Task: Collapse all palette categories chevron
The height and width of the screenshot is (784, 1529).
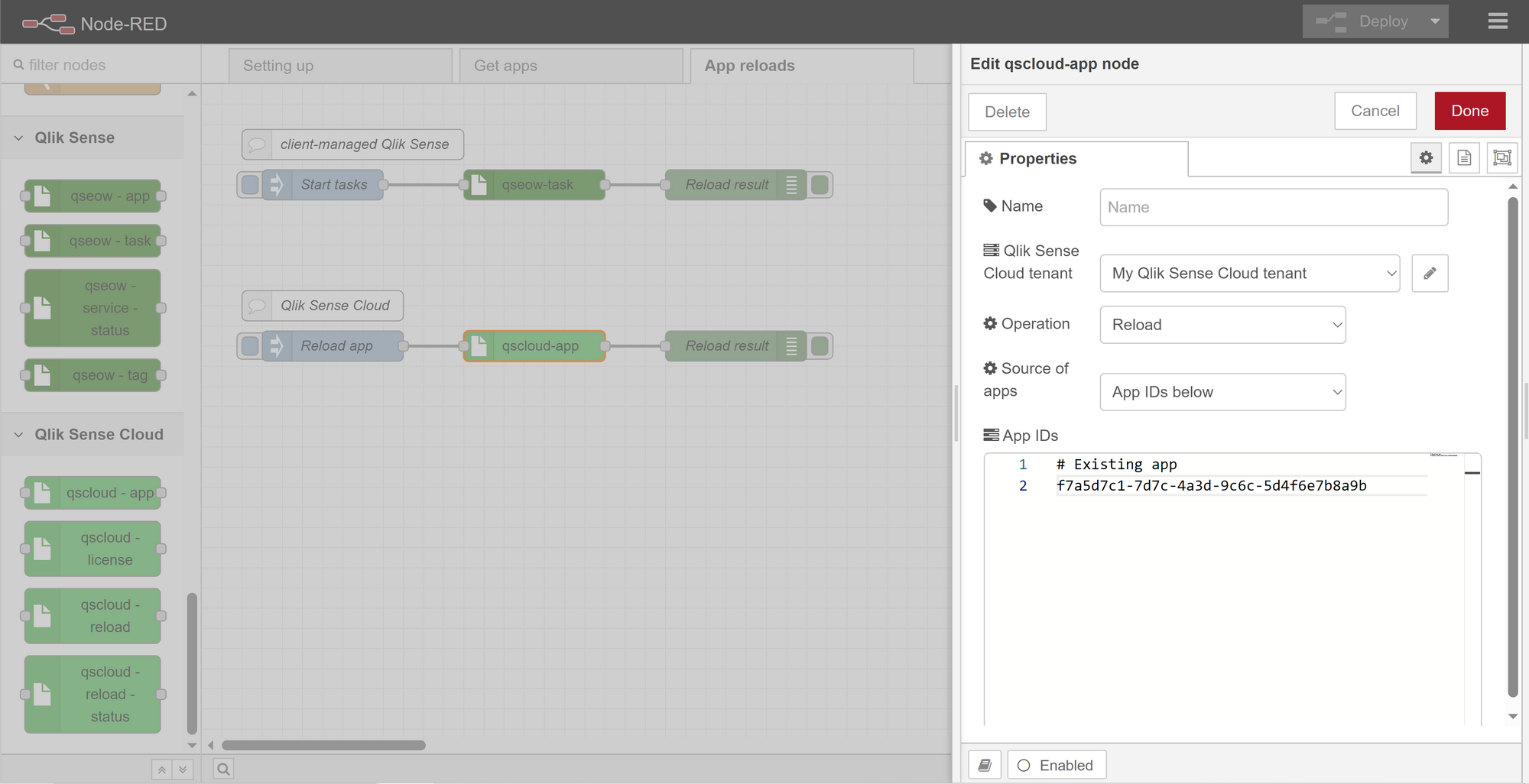Action: tap(162, 769)
